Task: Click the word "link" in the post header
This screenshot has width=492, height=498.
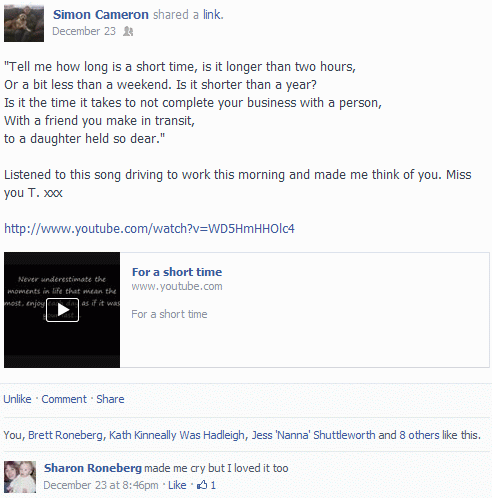Action: [212, 15]
